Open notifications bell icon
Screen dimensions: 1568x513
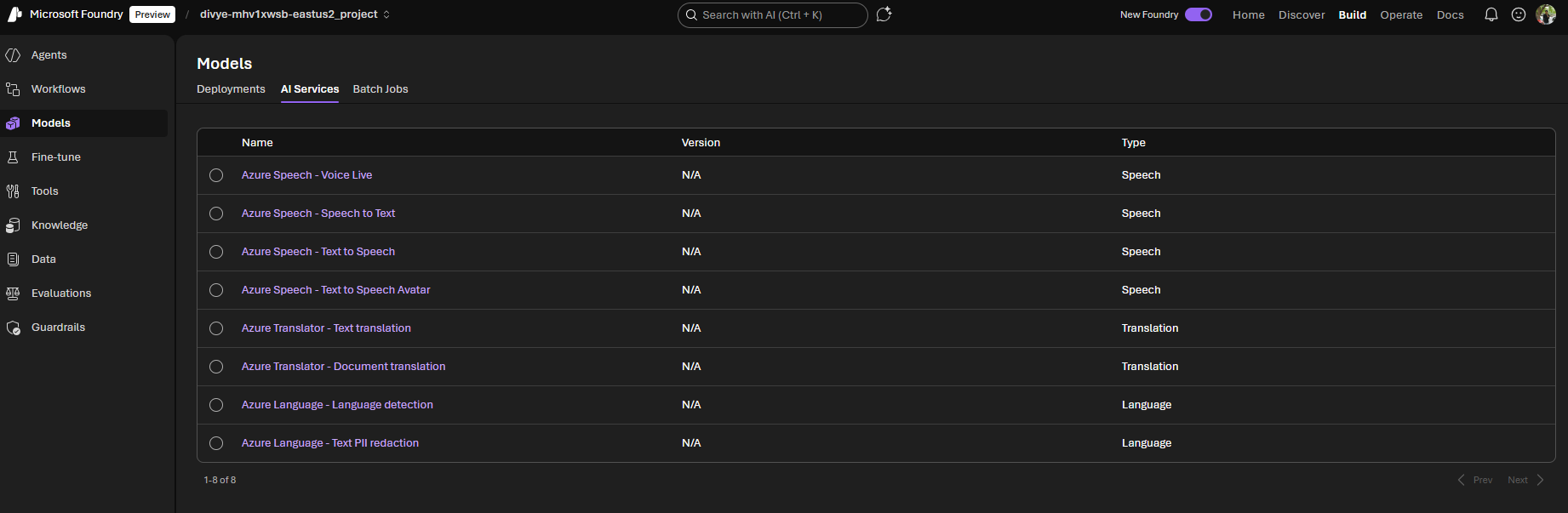(1491, 14)
